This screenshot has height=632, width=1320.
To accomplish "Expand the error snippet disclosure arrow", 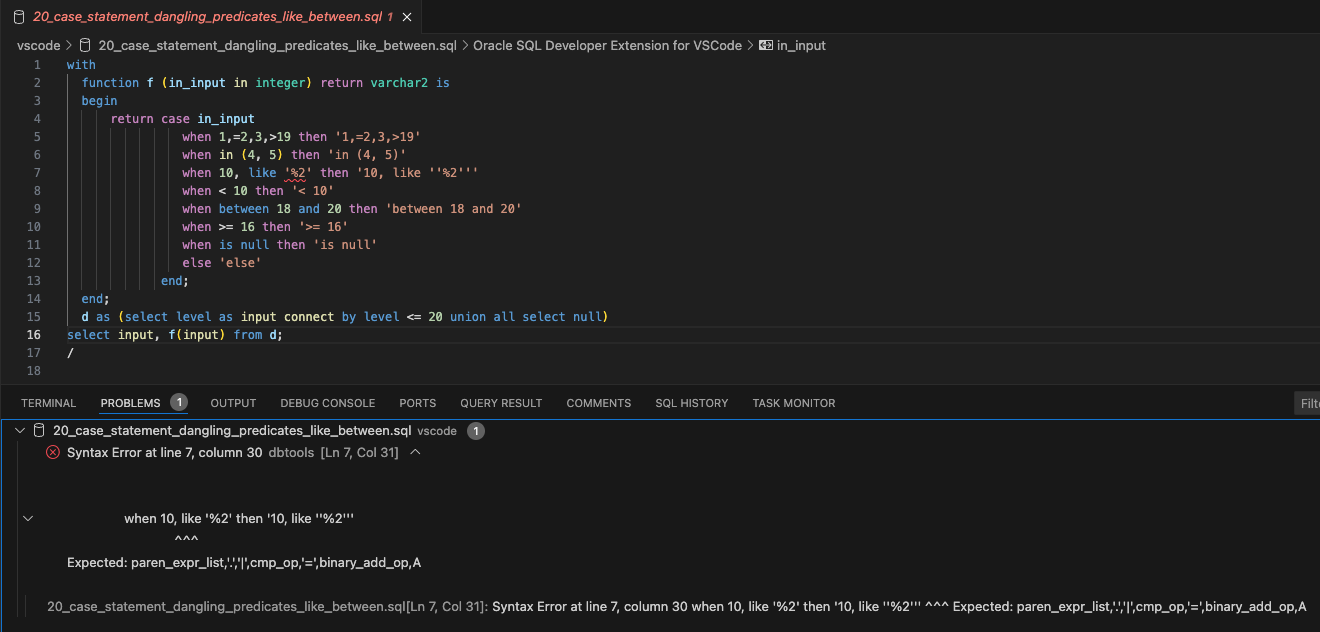I will tap(27, 518).
